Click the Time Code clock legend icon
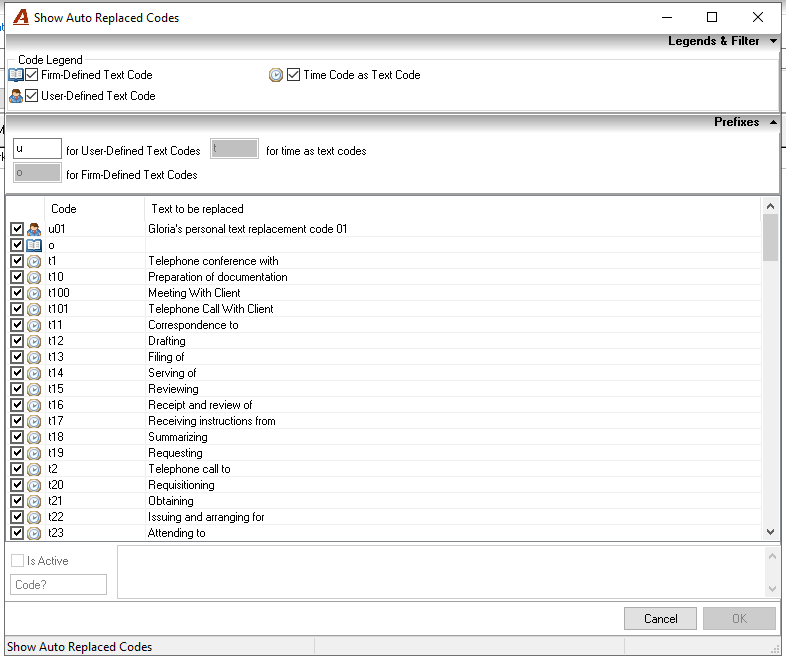The image size is (786, 660). coord(276,75)
